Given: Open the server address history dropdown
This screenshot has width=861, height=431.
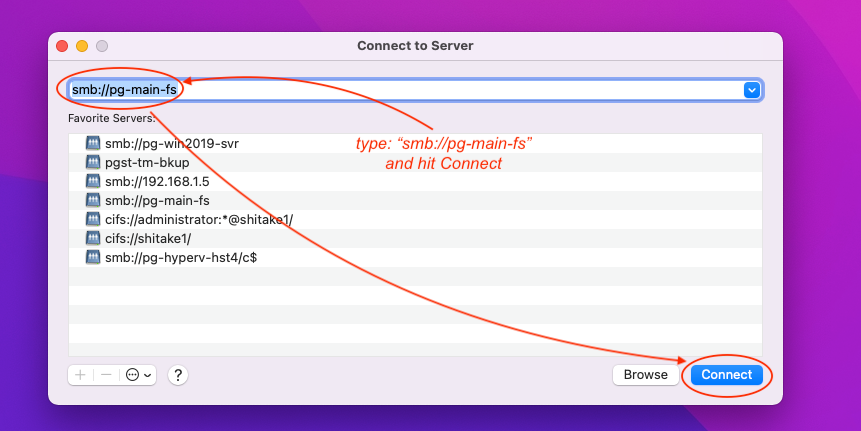Looking at the screenshot, I should pos(751,90).
